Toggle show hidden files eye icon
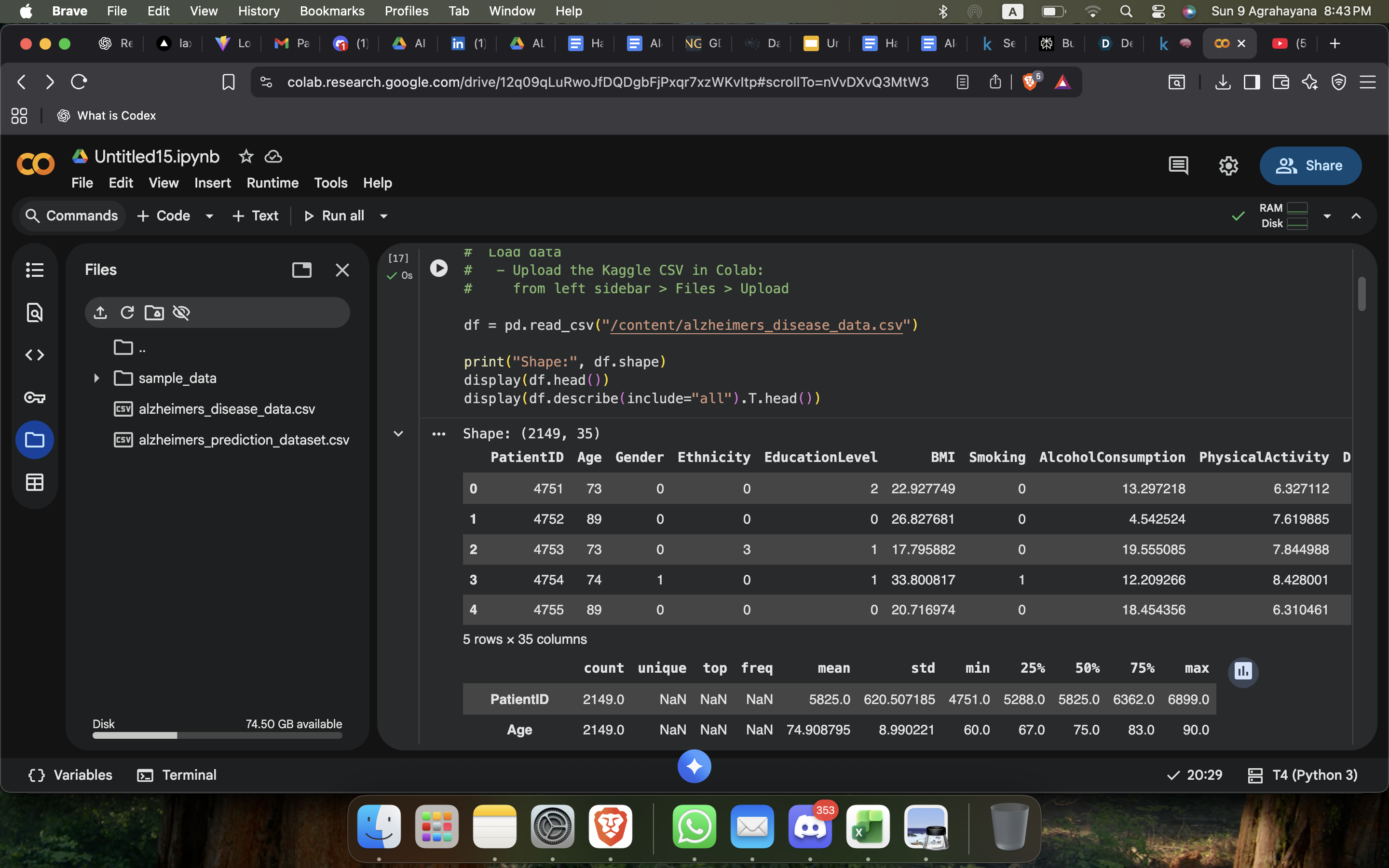 pos(181,312)
